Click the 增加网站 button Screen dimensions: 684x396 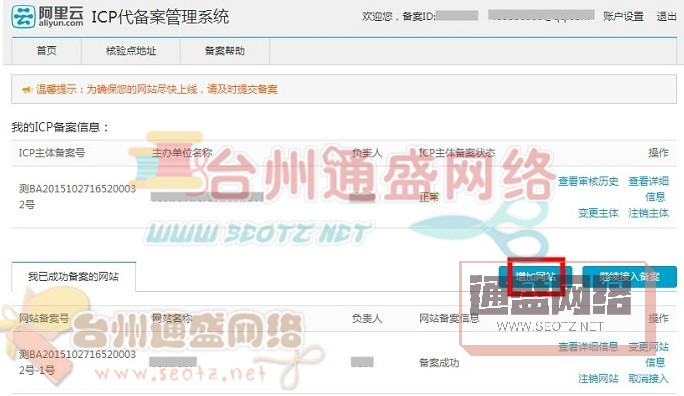[x=536, y=277]
